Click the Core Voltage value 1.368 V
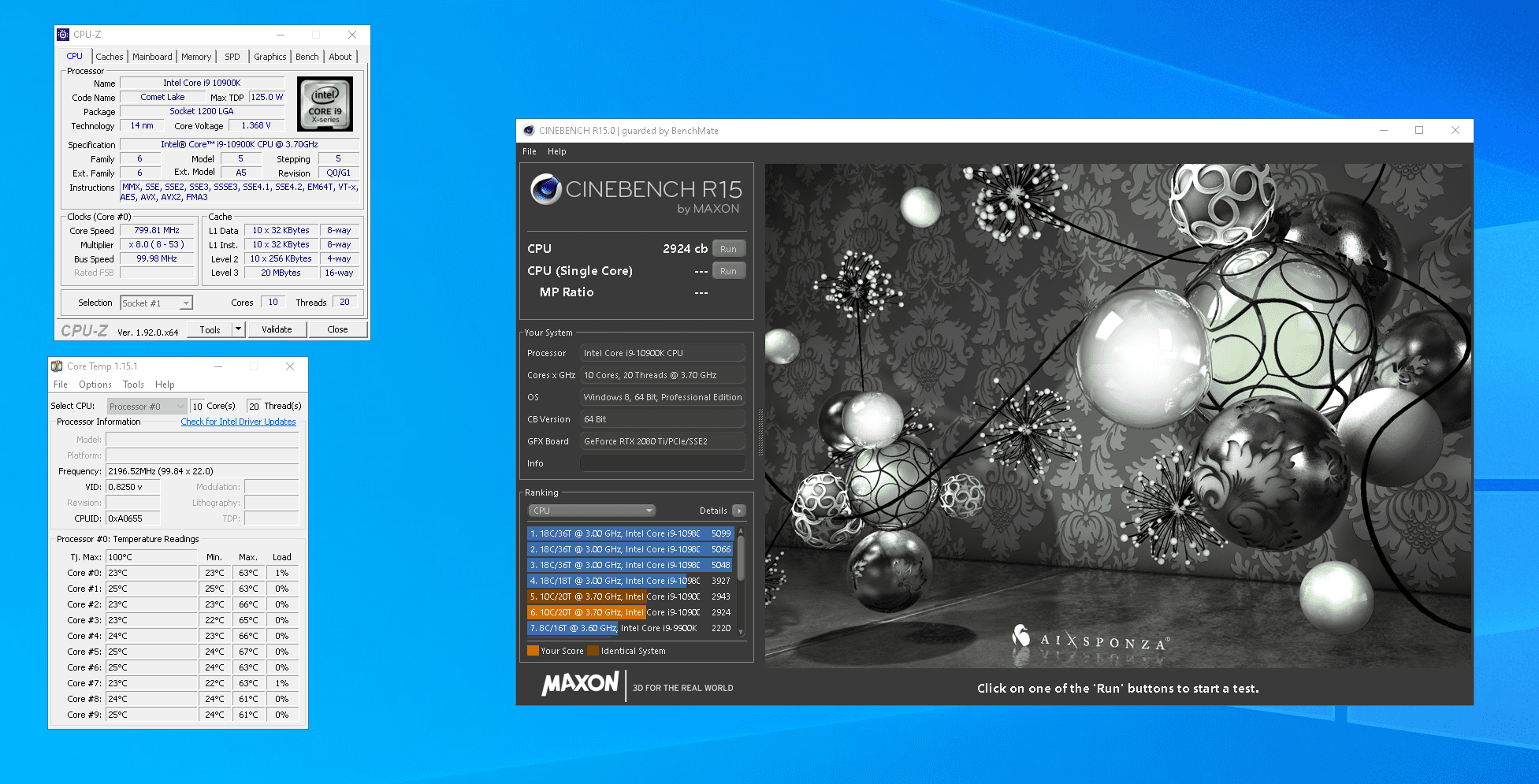Screen dimensions: 1539x784 coord(256,125)
